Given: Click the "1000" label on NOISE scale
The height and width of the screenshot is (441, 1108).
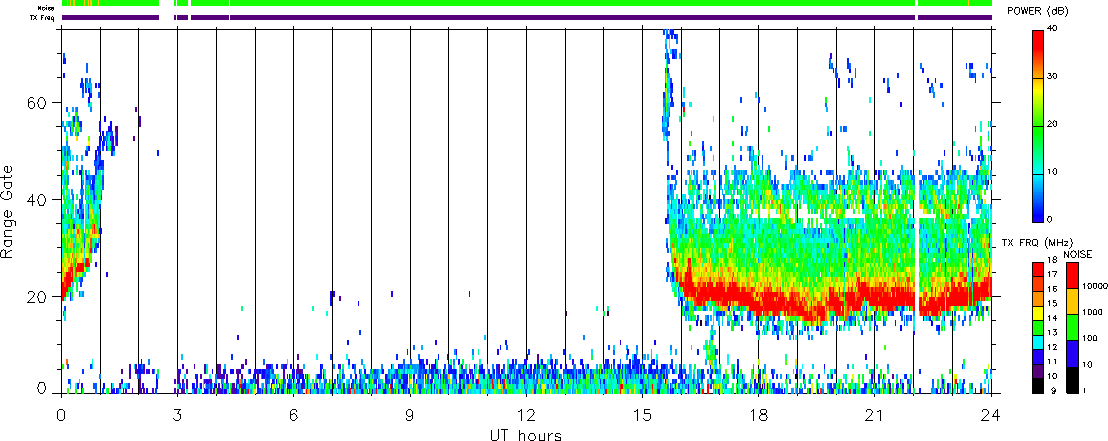Looking at the screenshot, I should 1091,312.
